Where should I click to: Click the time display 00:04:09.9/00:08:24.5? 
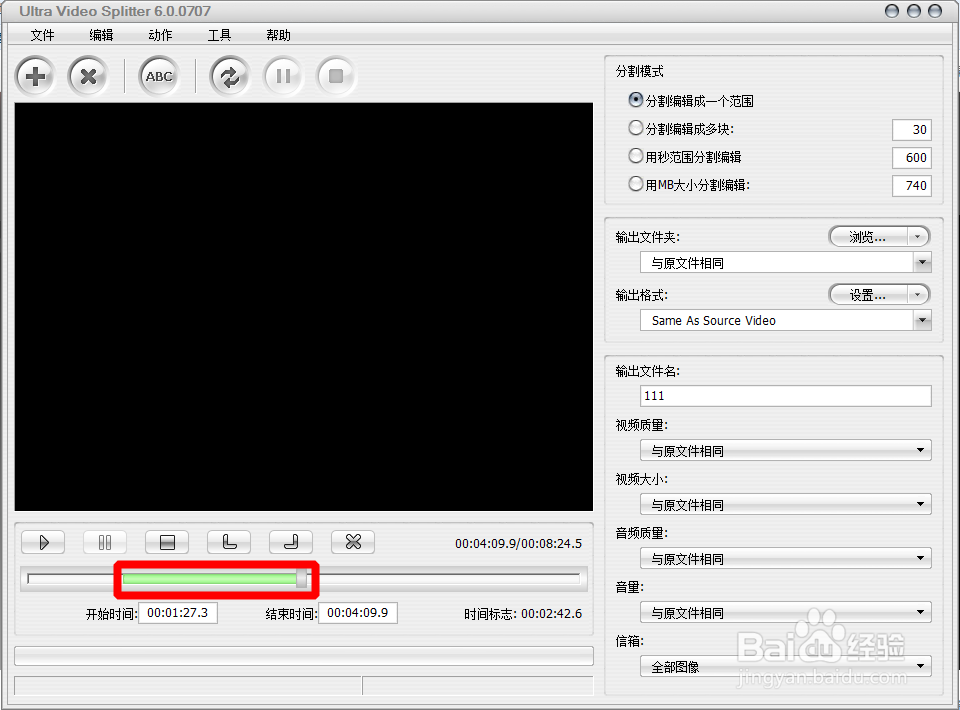click(x=518, y=544)
